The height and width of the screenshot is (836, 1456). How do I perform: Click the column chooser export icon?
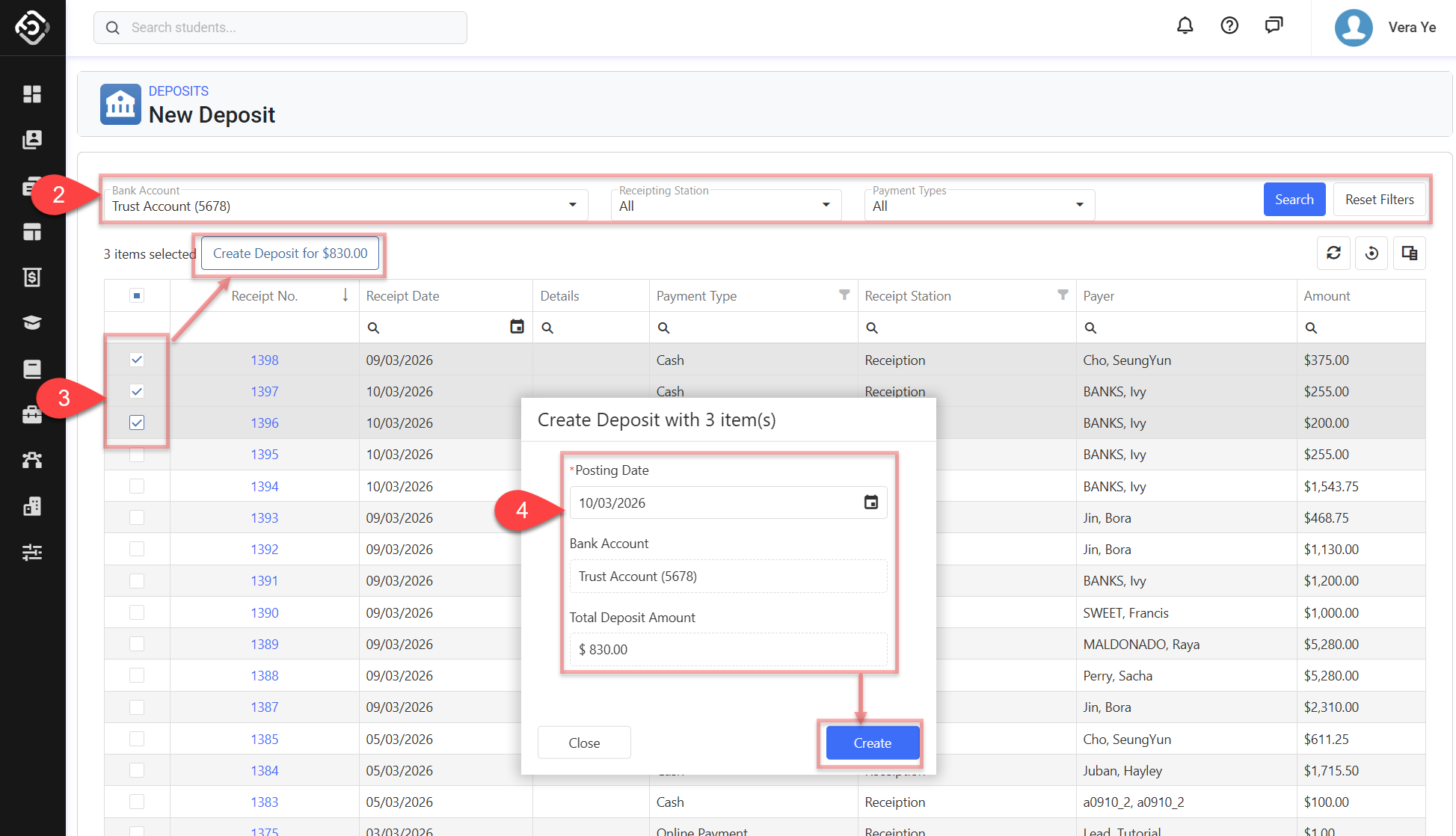(x=1409, y=253)
